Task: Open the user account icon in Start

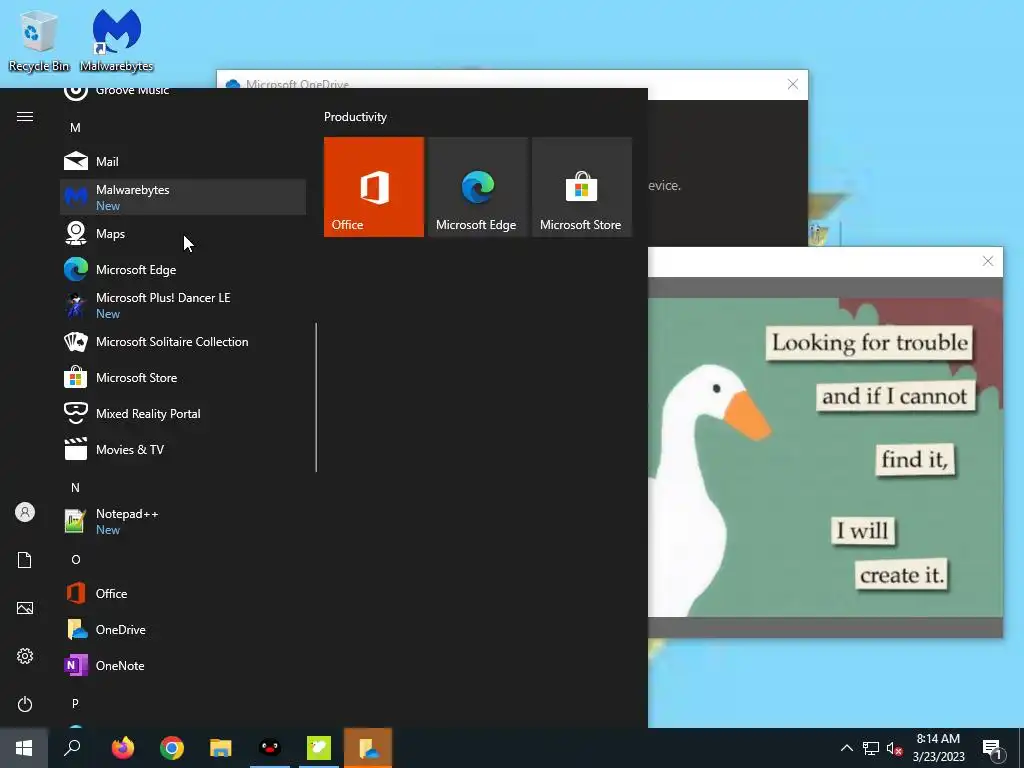Action: (x=25, y=512)
